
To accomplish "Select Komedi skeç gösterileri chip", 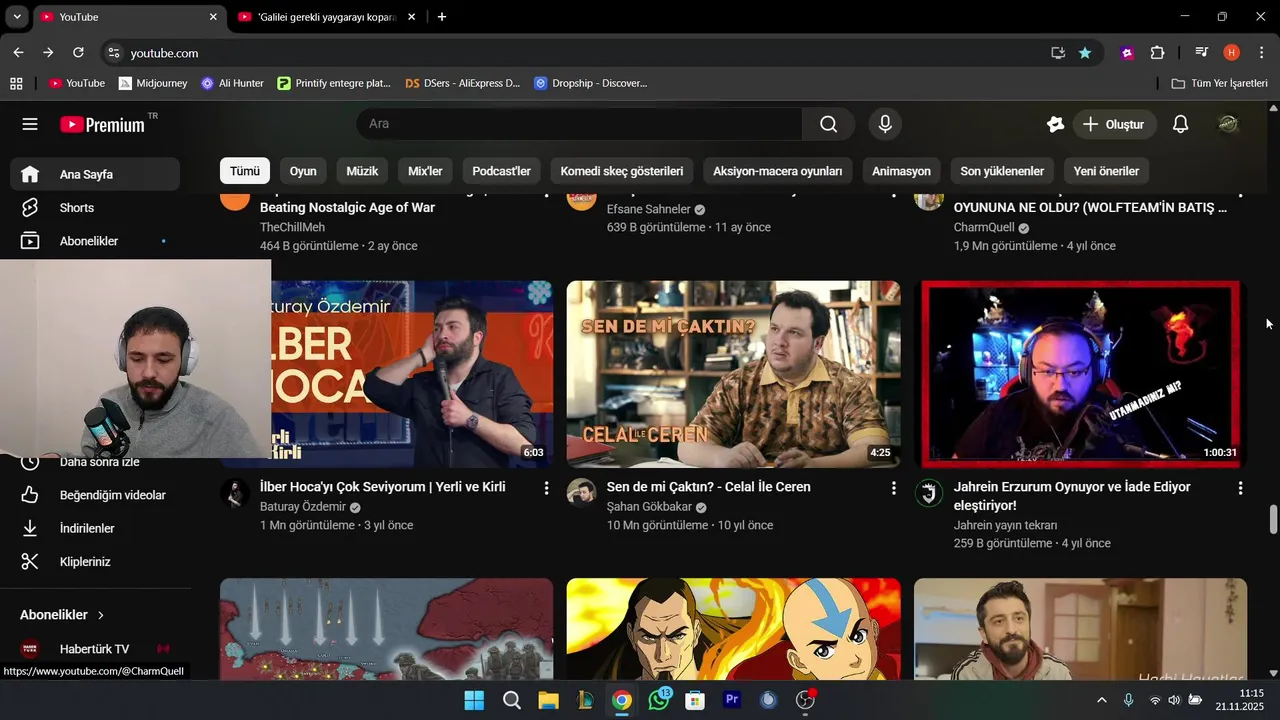I will coord(622,171).
